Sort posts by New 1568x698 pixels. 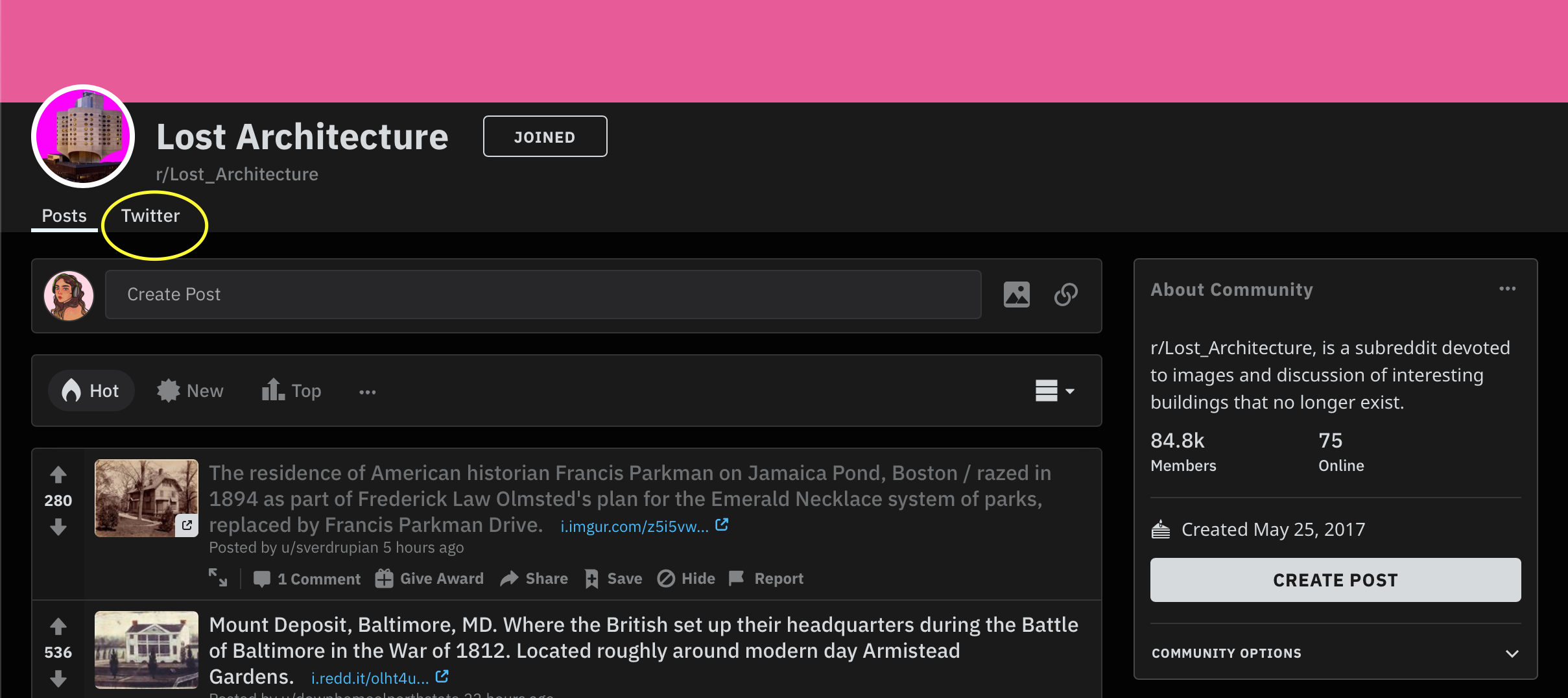[x=190, y=391]
